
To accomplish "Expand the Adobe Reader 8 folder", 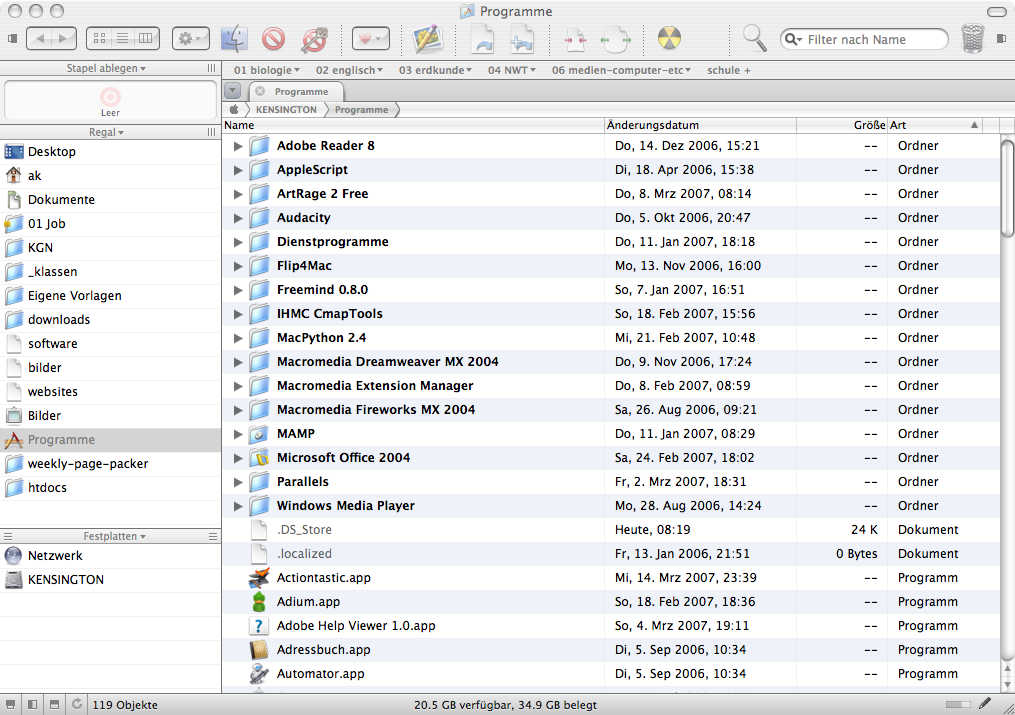I will coord(238,146).
